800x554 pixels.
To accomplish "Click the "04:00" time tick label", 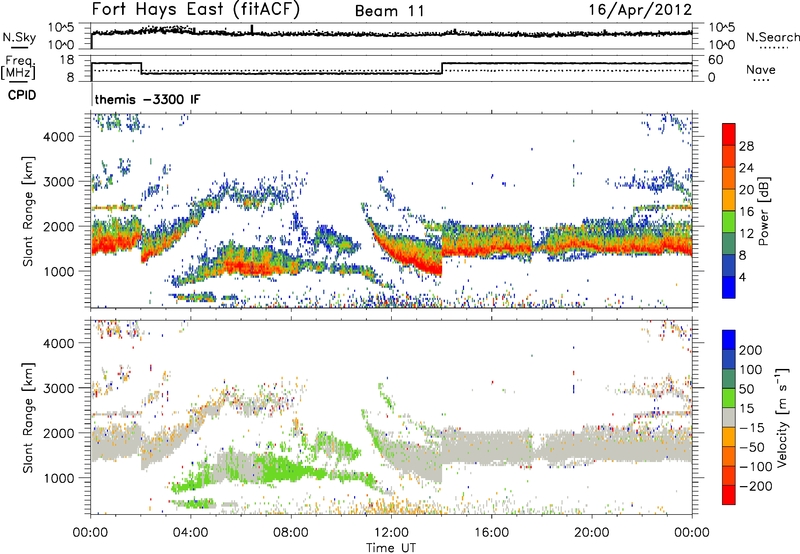I will 191,533.
